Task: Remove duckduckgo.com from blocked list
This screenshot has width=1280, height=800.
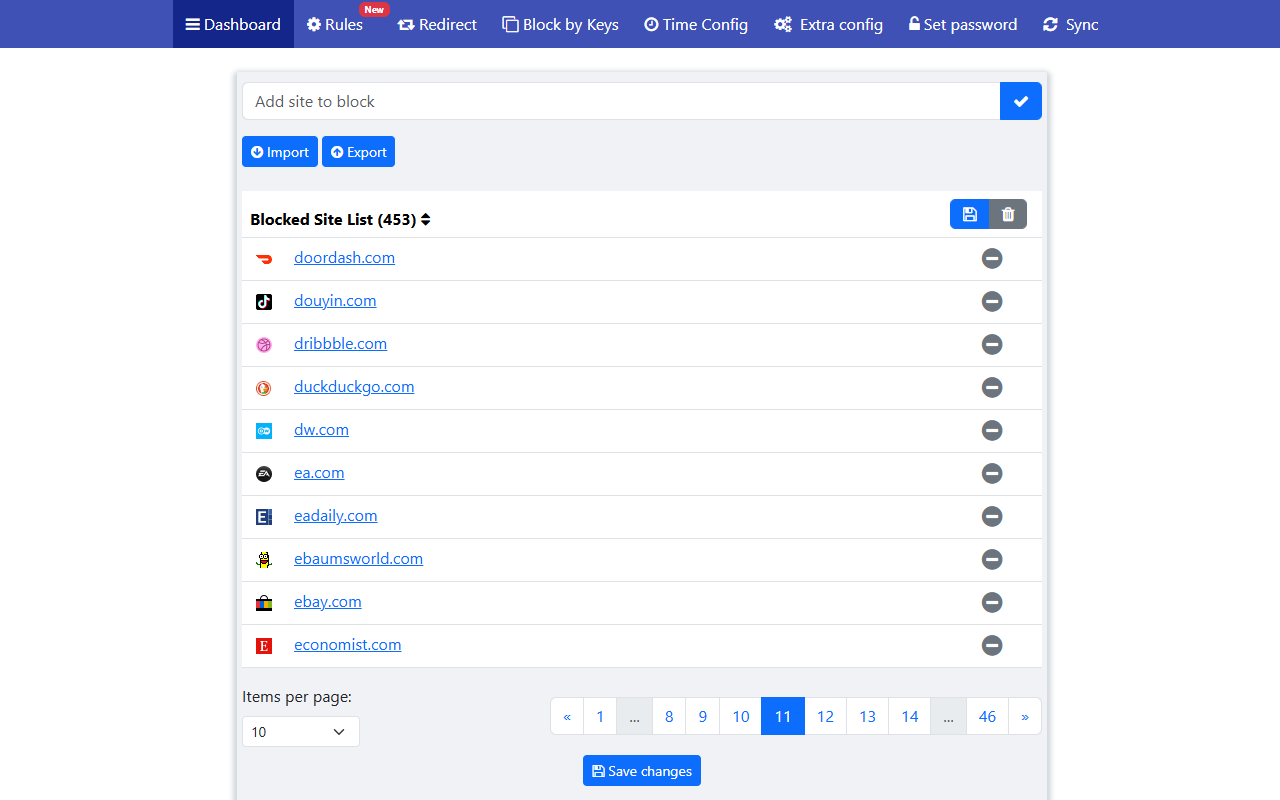Action: click(x=992, y=387)
